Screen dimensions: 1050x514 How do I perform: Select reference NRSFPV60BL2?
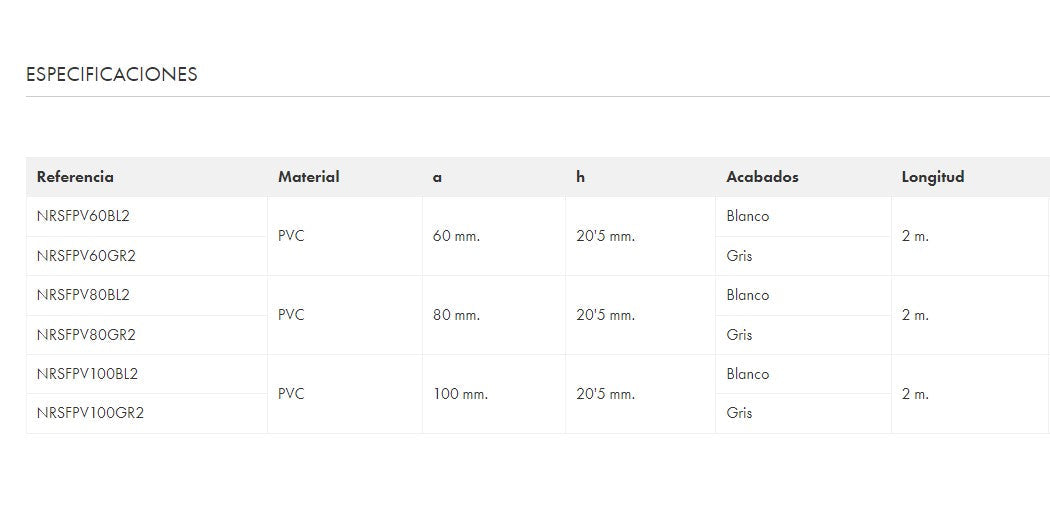coord(83,216)
